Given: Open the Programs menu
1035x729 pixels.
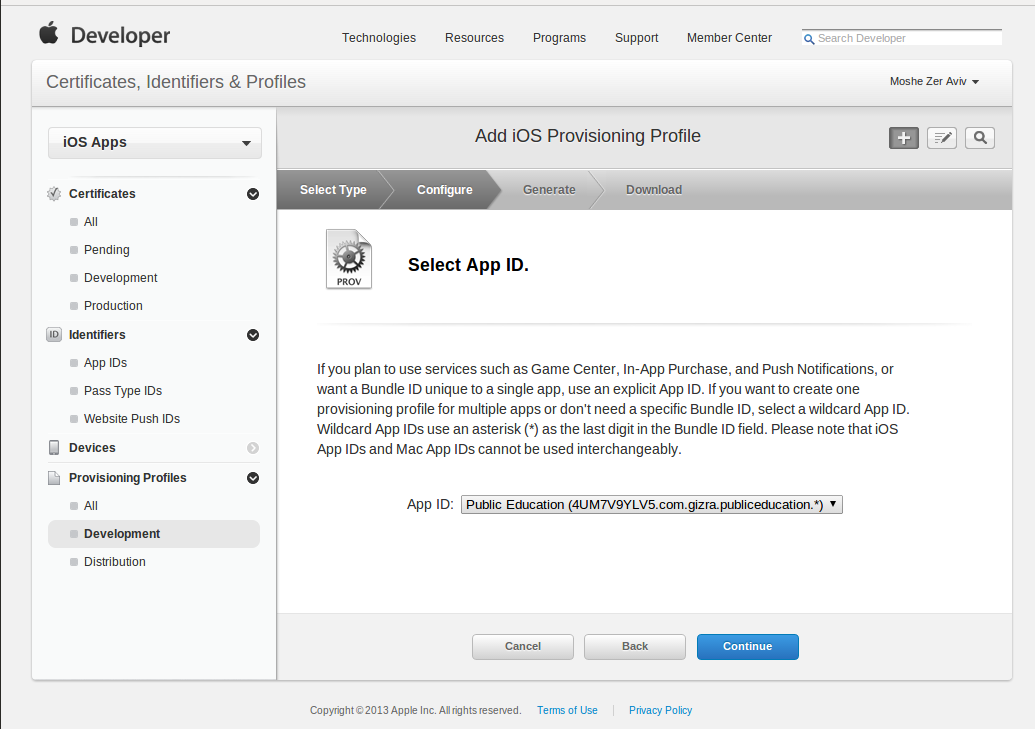Looking at the screenshot, I should 560,38.
